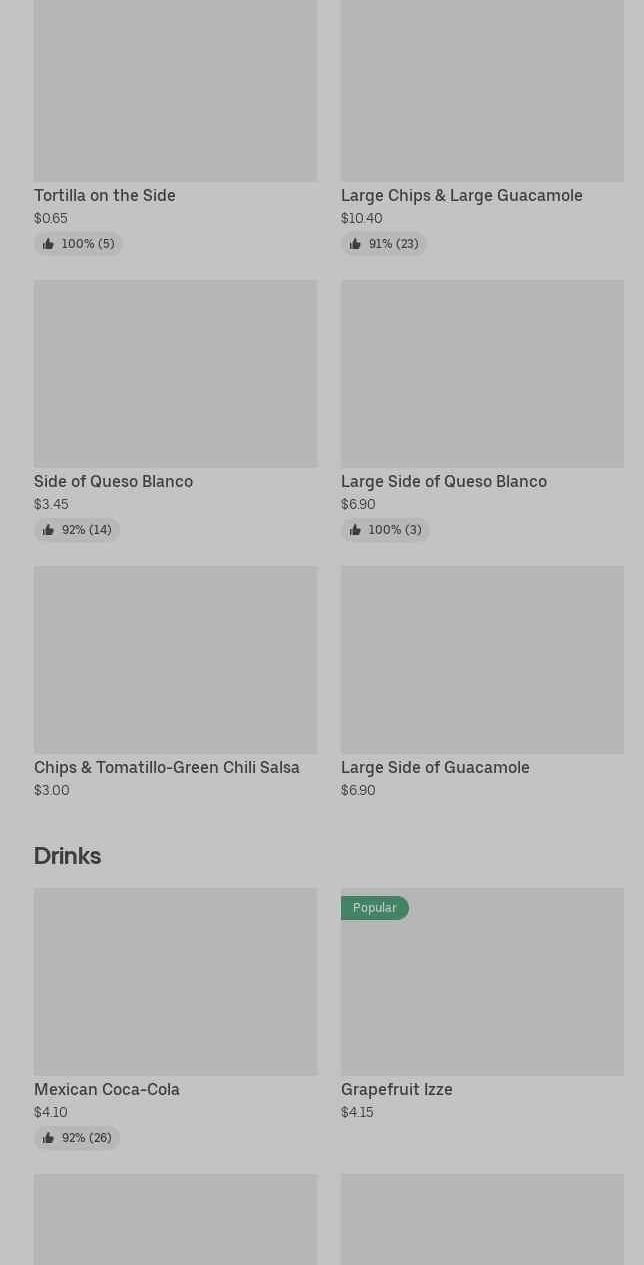Click the Drinks section heading

click(x=67, y=856)
